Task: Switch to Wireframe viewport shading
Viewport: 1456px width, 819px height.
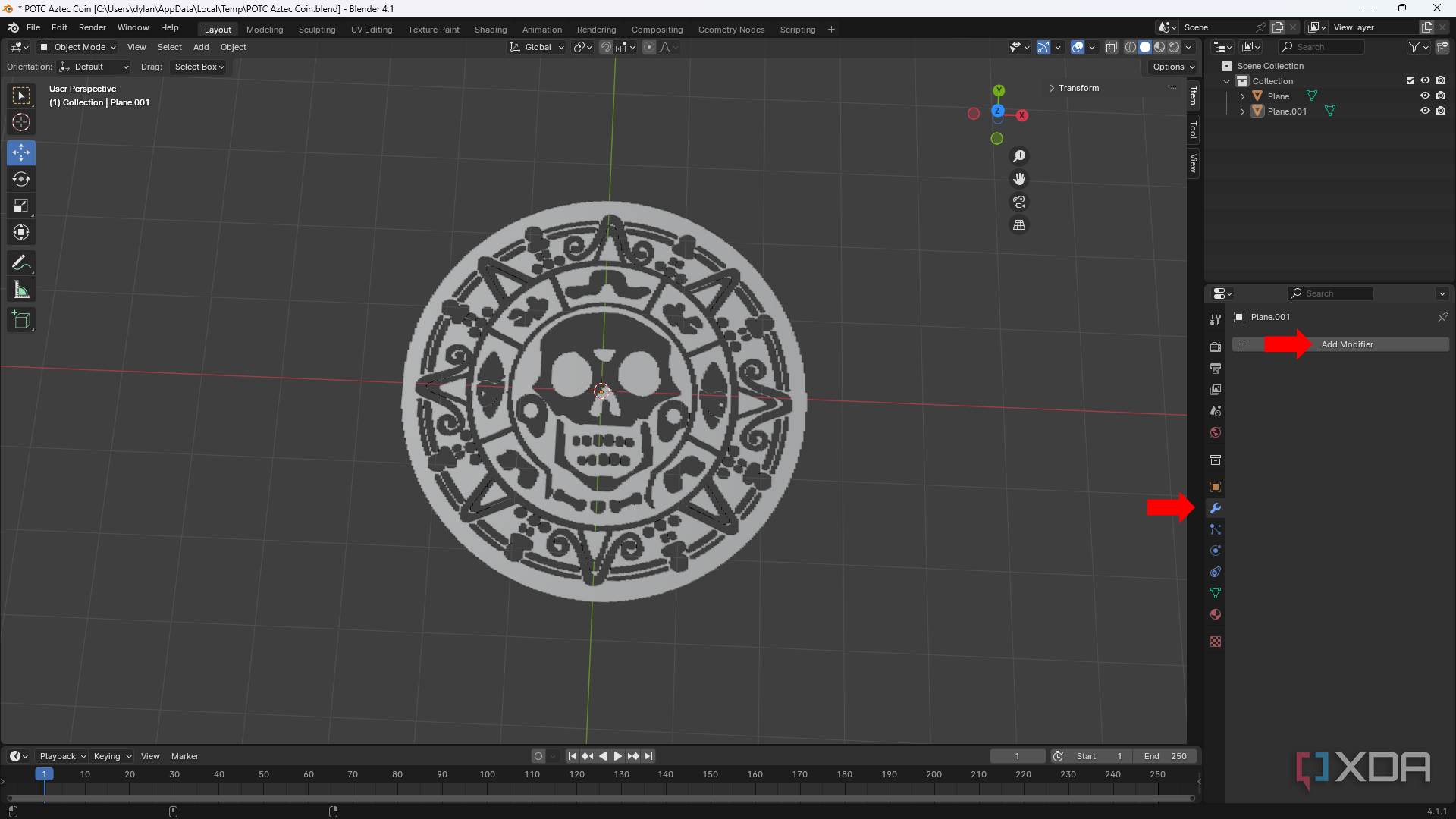Action: tap(1129, 46)
